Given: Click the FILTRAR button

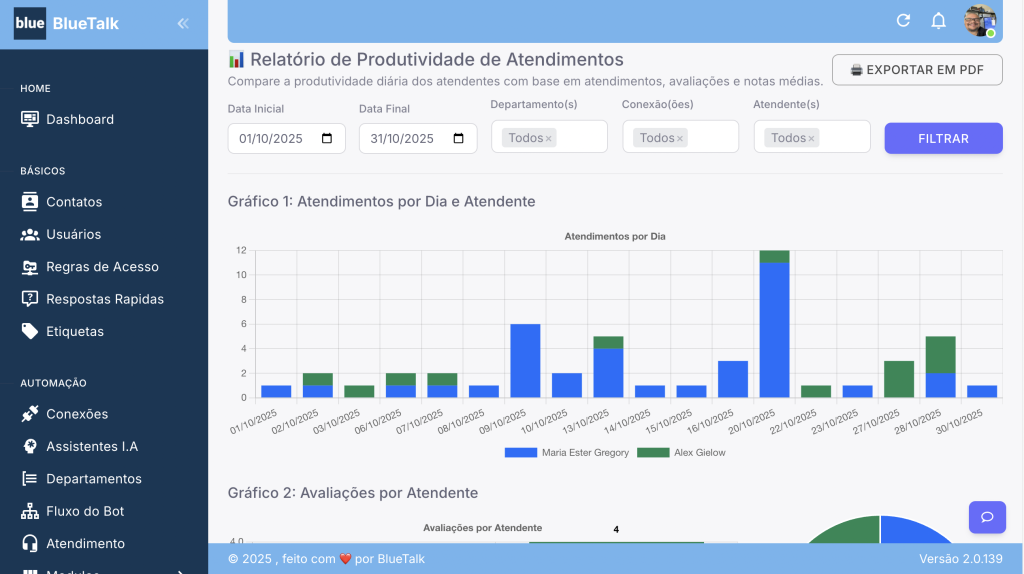Looking at the screenshot, I should (942, 139).
